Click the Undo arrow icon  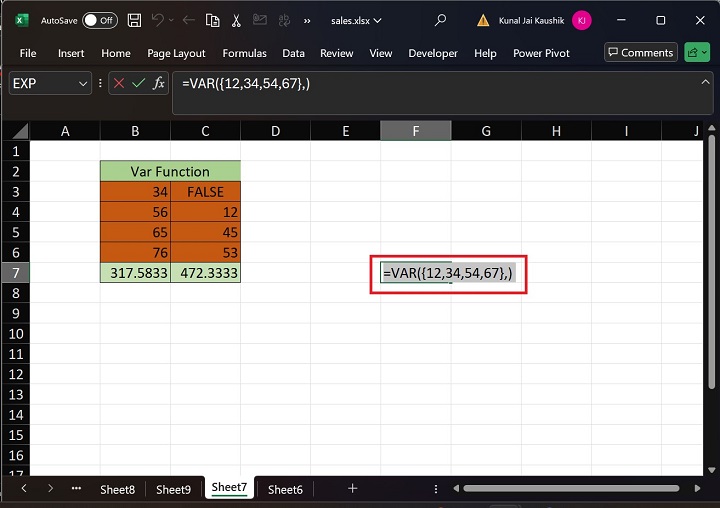click(x=158, y=20)
